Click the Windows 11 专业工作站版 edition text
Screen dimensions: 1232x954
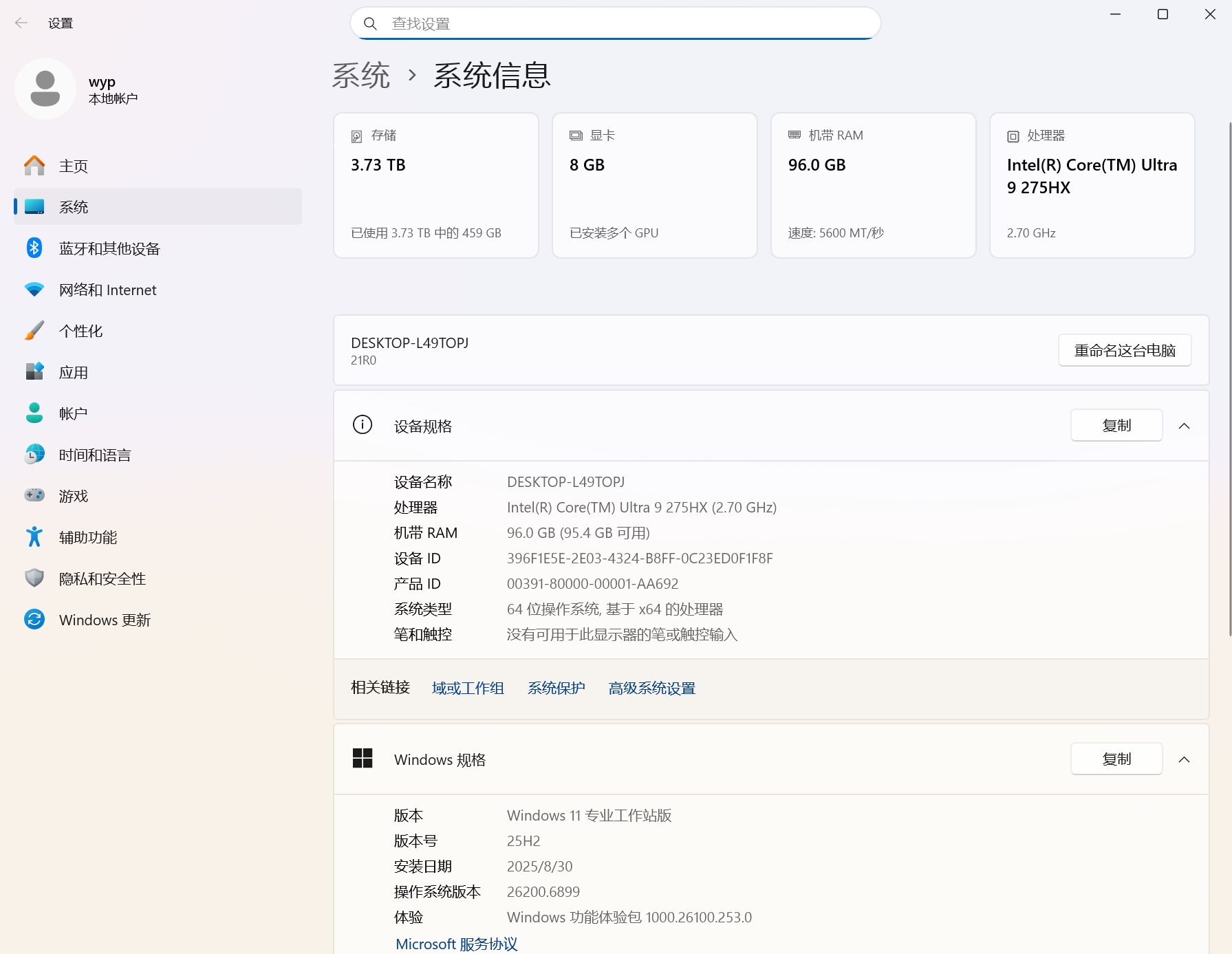tap(590, 816)
